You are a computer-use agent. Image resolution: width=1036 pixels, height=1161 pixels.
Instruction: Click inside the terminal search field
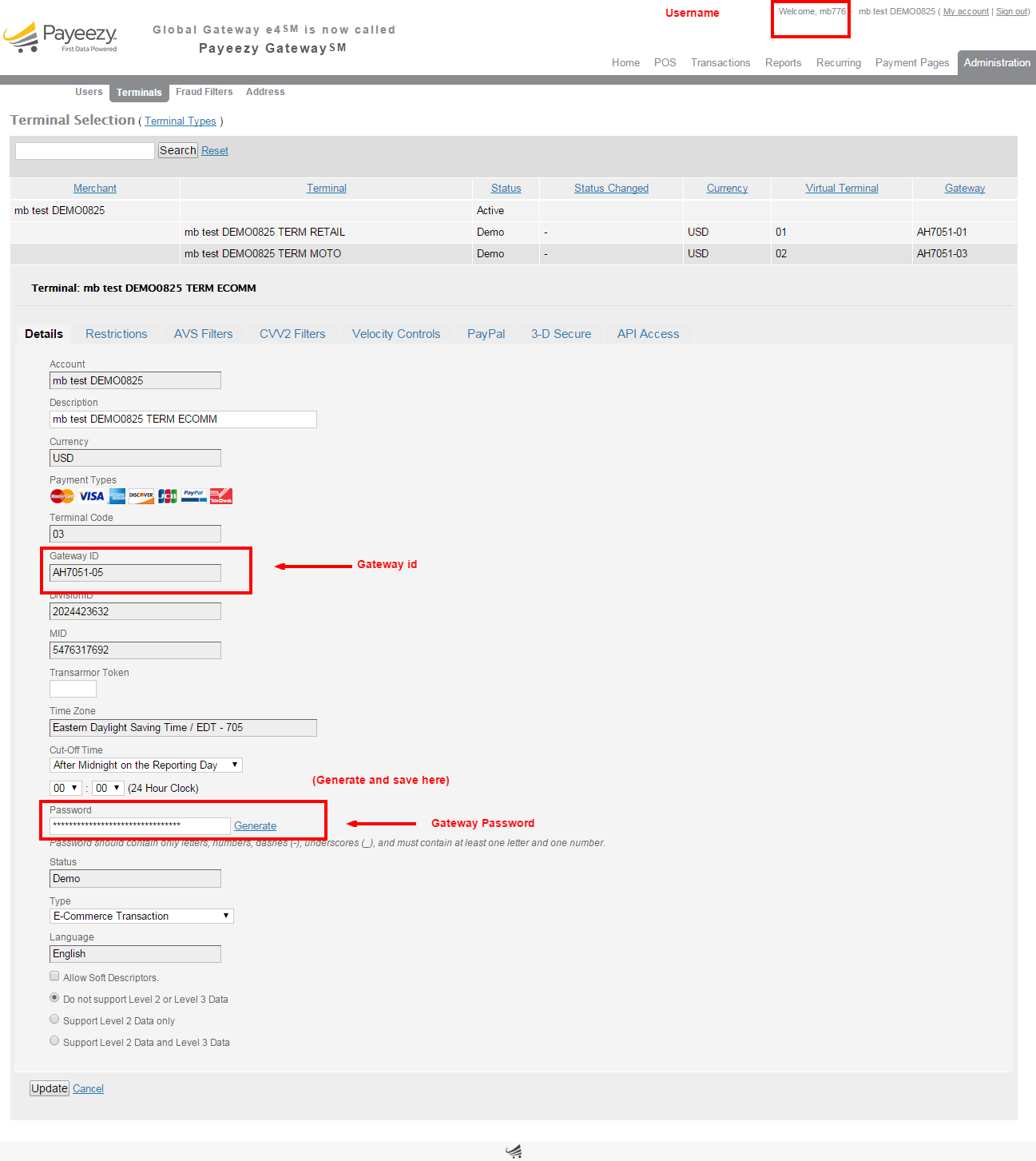pos(83,150)
